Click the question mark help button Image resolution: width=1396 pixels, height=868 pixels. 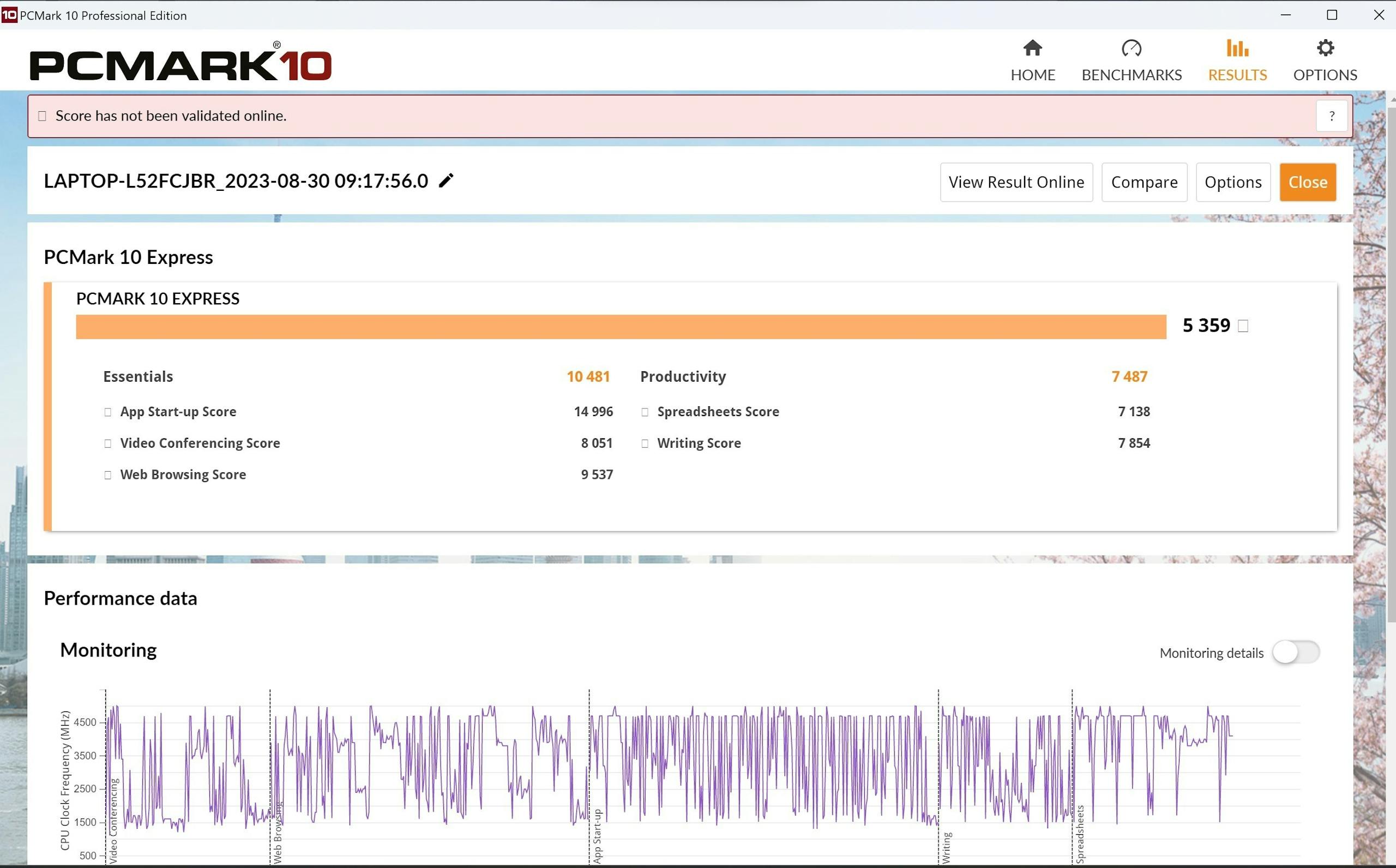(x=1331, y=116)
